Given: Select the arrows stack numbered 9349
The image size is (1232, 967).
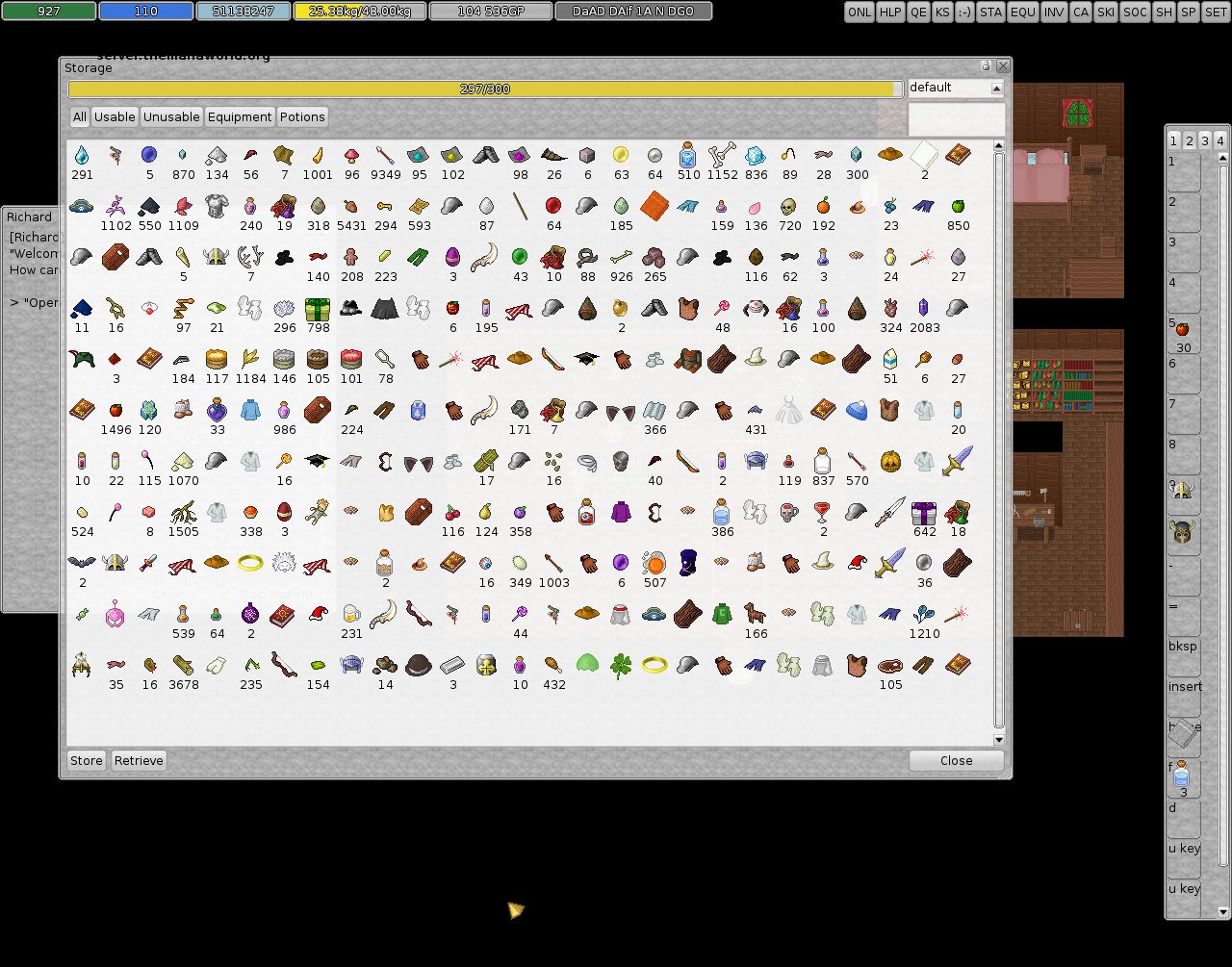Looking at the screenshot, I should [x=385, y=155].
